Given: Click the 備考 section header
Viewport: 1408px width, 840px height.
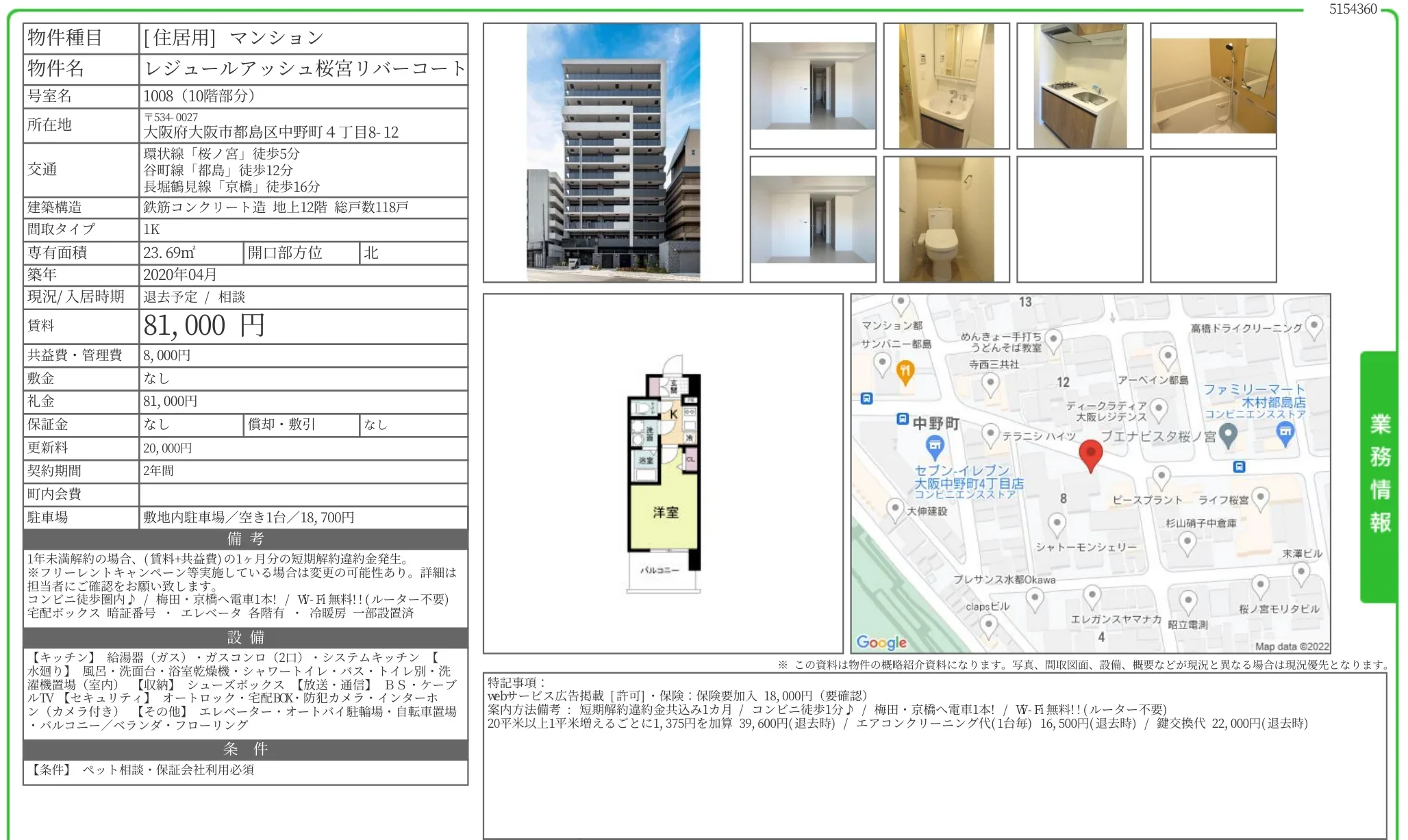Looking at the screenshot, I should [245, 539].
